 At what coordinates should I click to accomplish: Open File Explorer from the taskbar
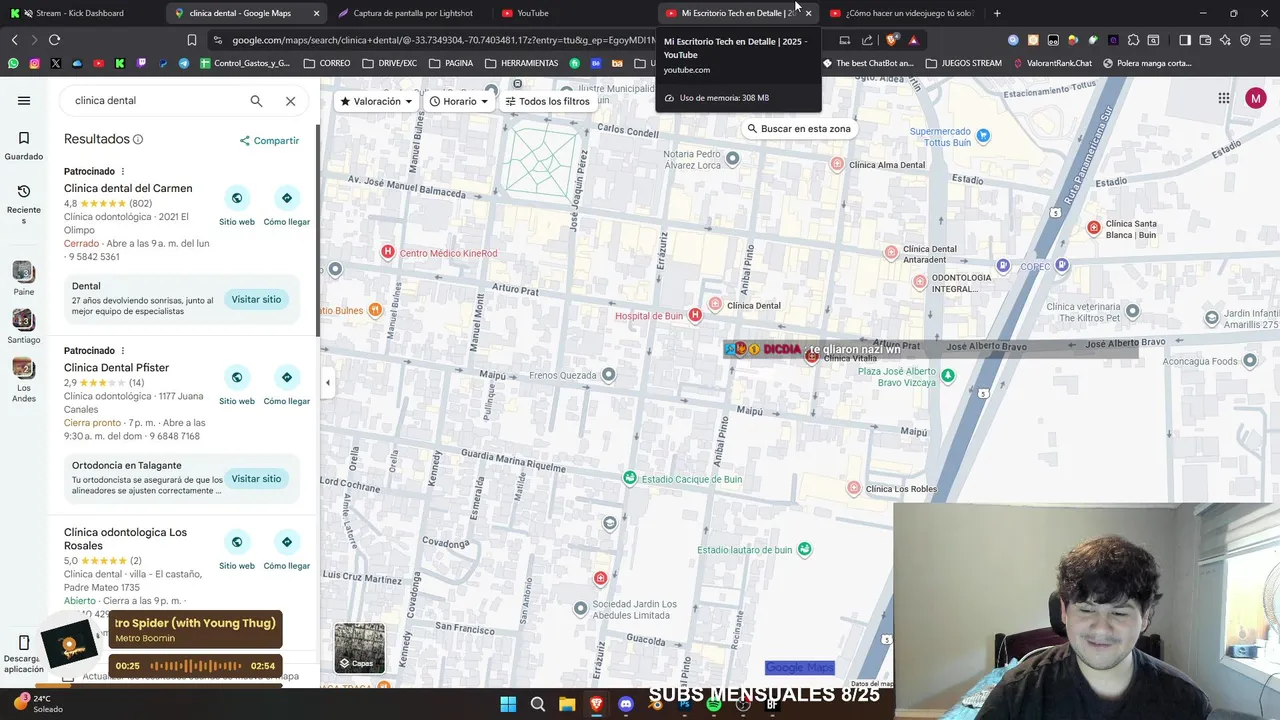pyautogui.click(x=567, y=705)
